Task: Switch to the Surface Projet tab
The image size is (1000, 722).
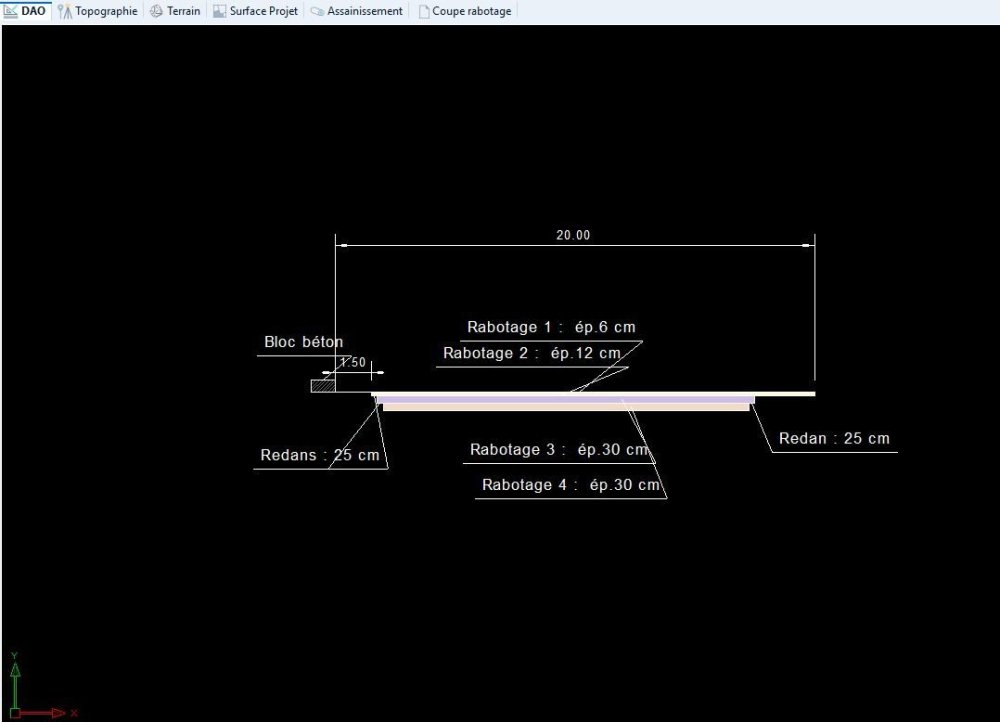Action: point(255,11)
